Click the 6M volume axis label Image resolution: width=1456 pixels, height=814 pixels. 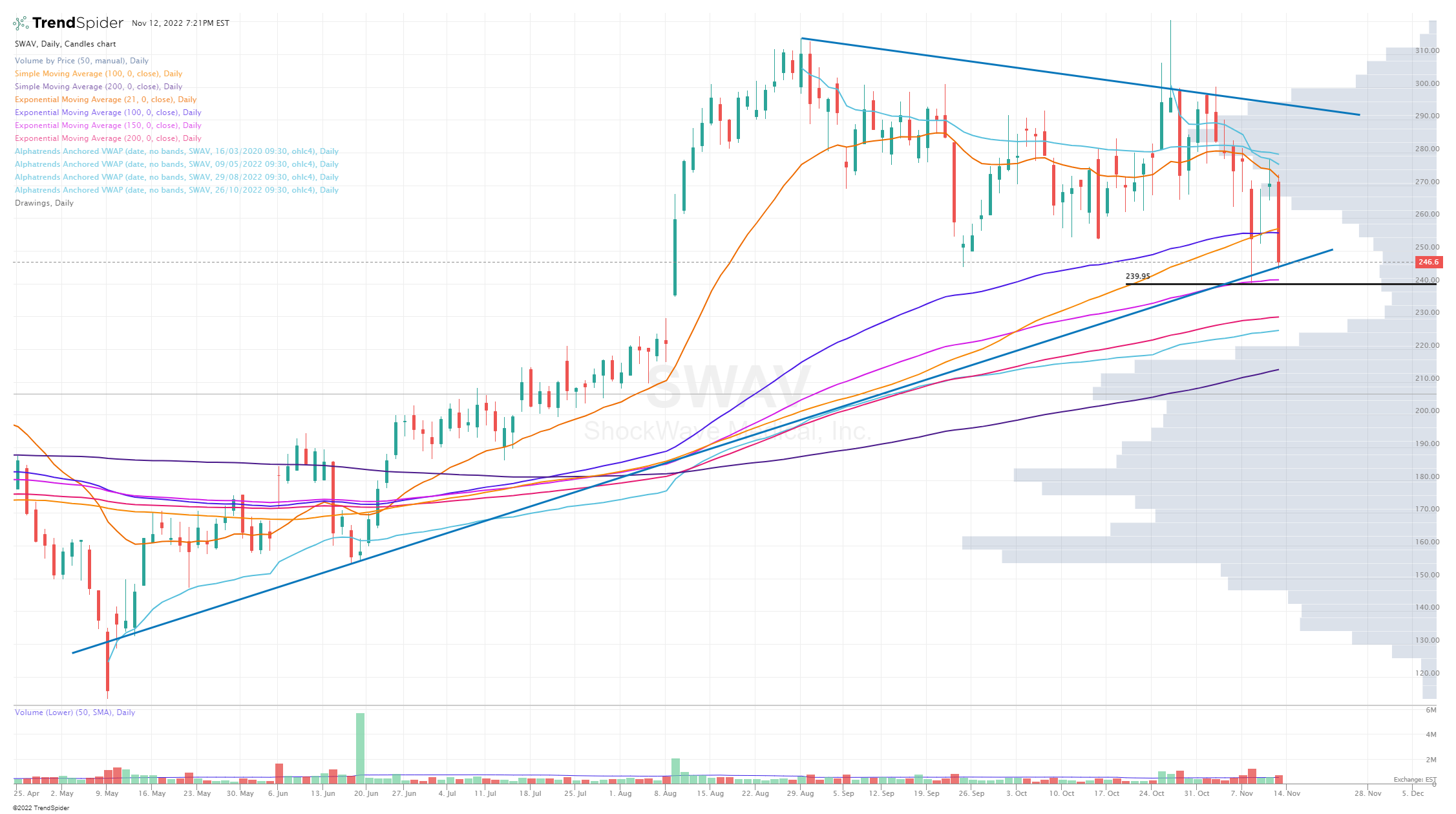(x=1431, y=710)
